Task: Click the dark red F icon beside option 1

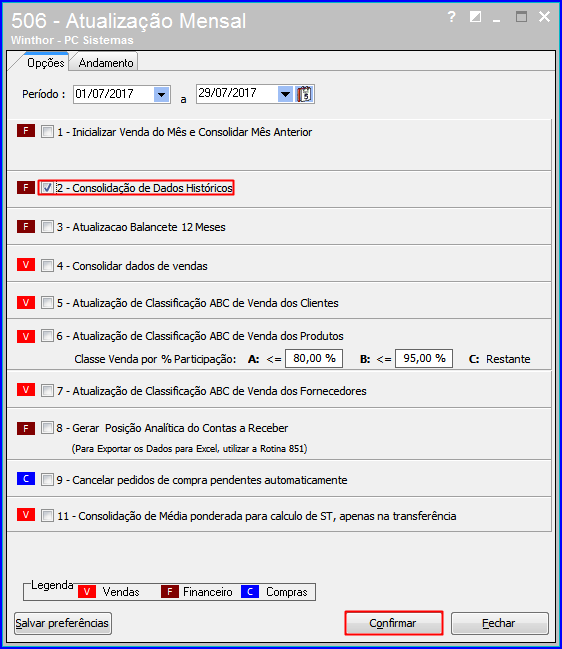Action: point(26,131)
